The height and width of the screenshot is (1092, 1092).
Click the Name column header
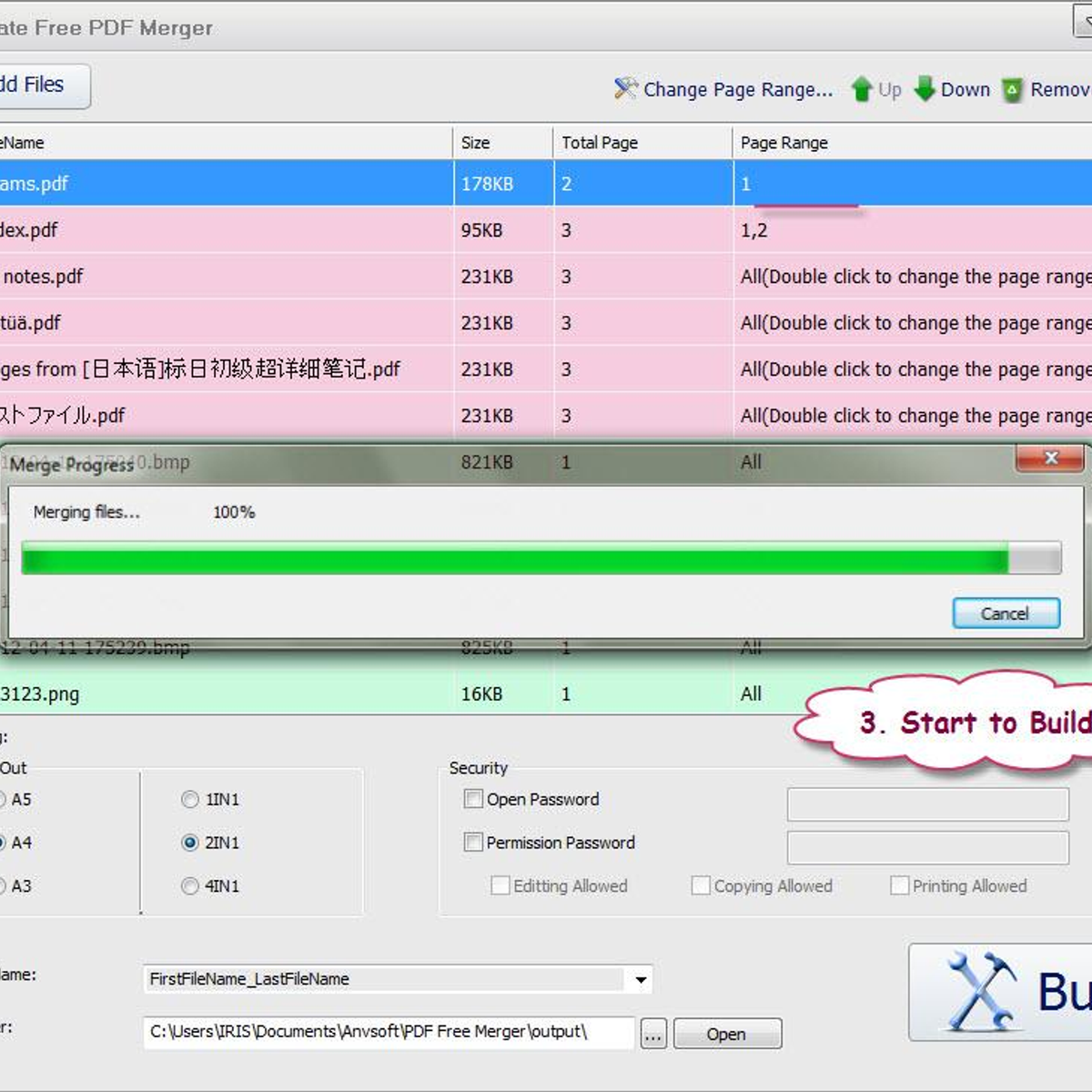[x=226, y=143]
